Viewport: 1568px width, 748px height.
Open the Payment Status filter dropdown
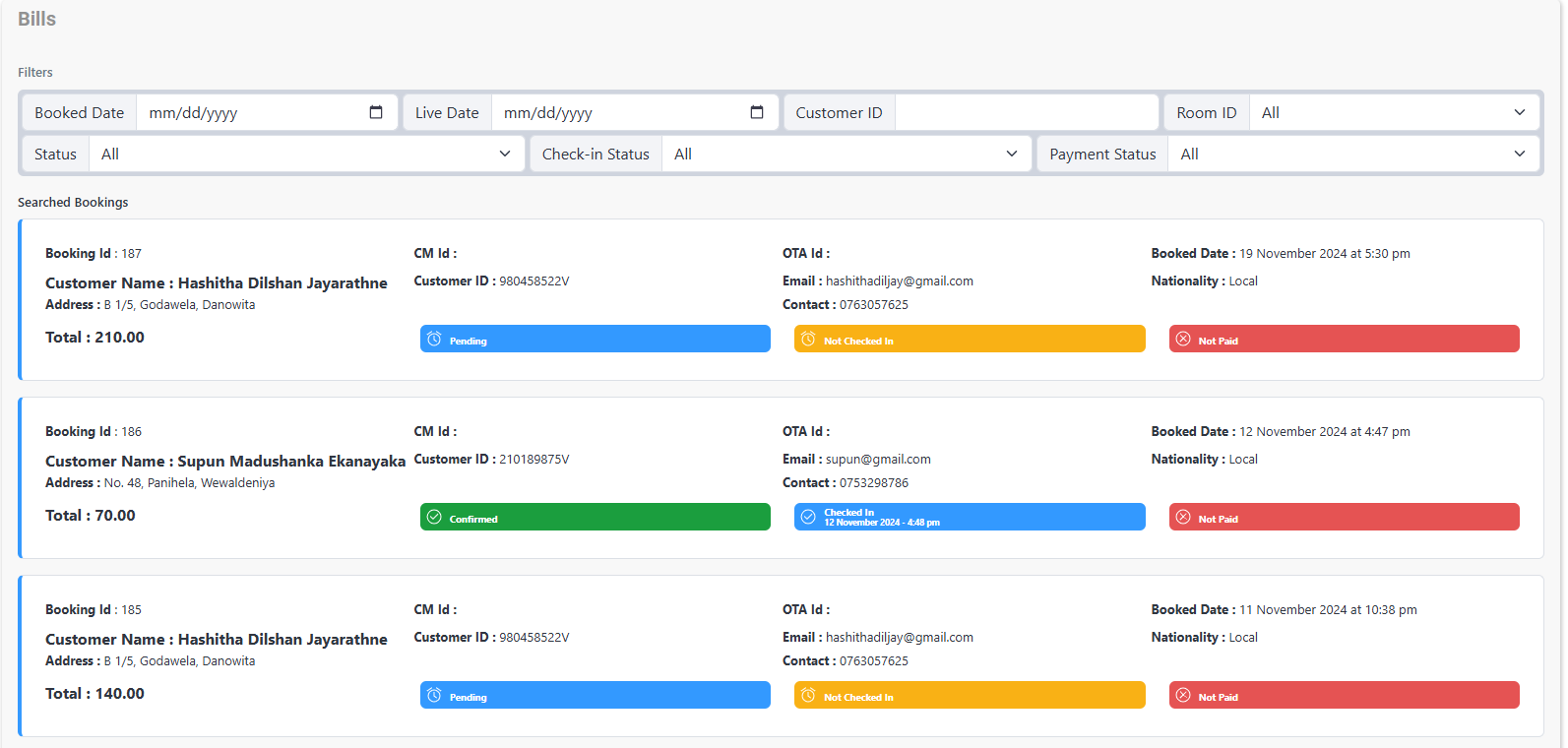pos(1352,154)
